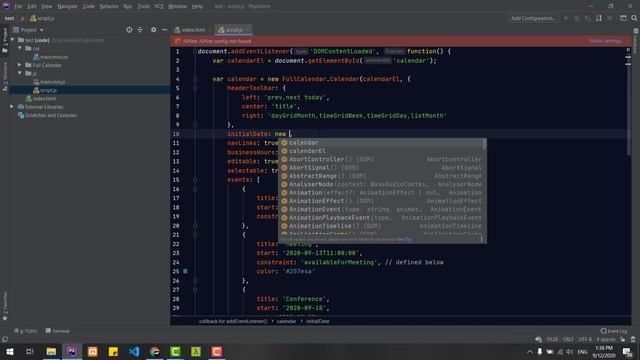Open Windows Start menu
Viewport: 640px width, 360px height.
[9, 351]
